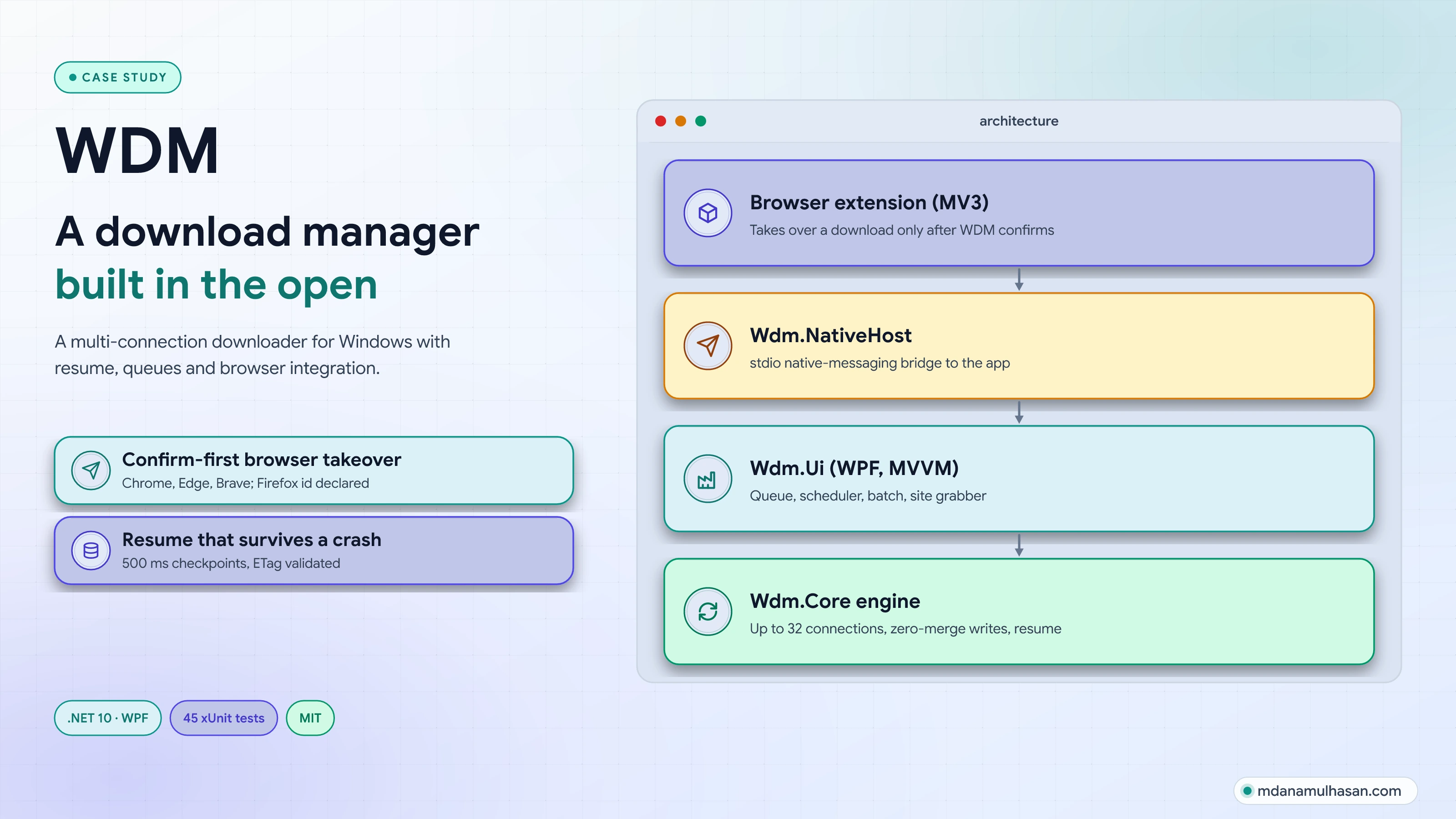Open the CASE STUDY badge
Viewport: 1456px width, 819px height.
click(x=117, y=77)
